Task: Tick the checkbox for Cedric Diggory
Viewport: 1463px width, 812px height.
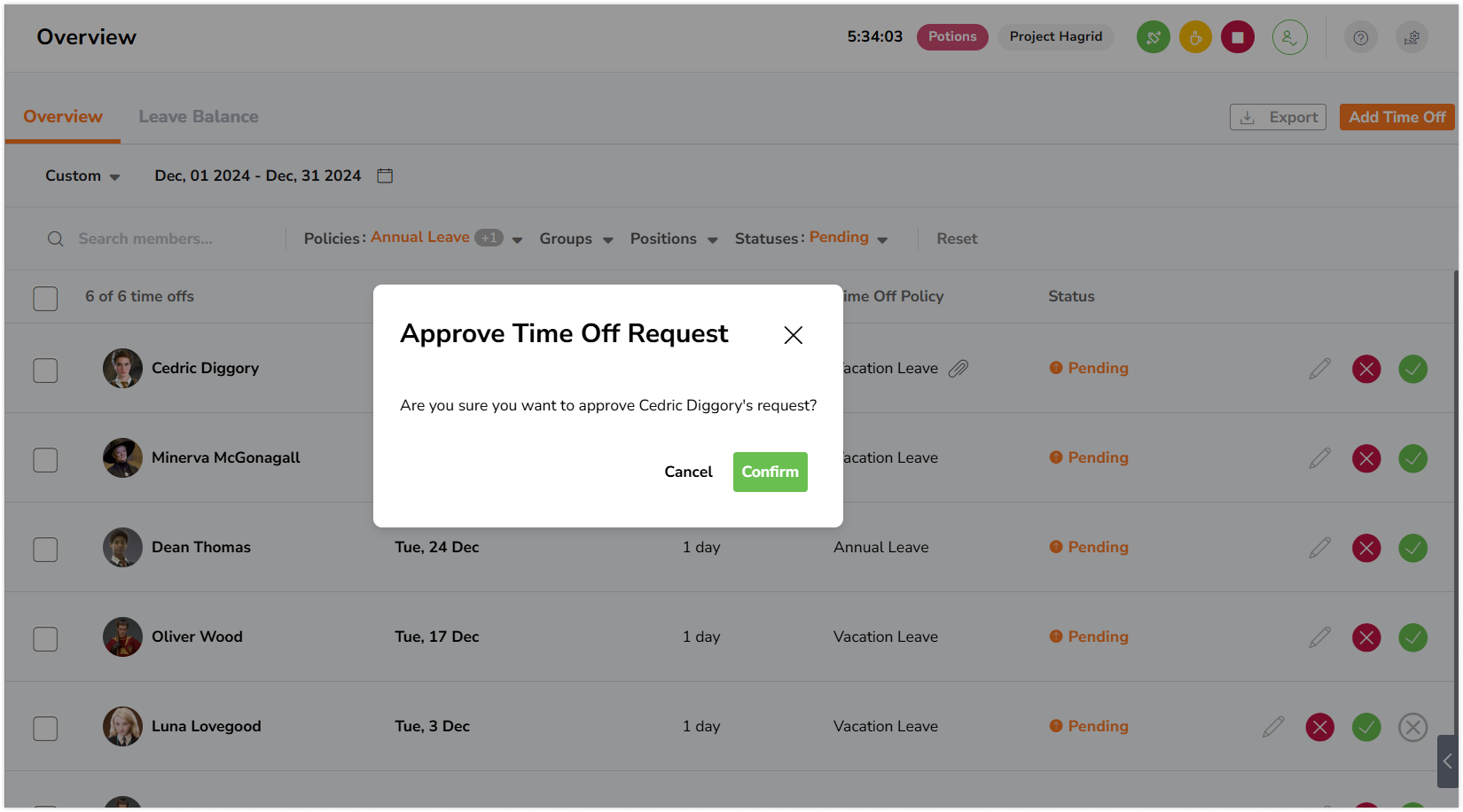Action: pos(45,370)
